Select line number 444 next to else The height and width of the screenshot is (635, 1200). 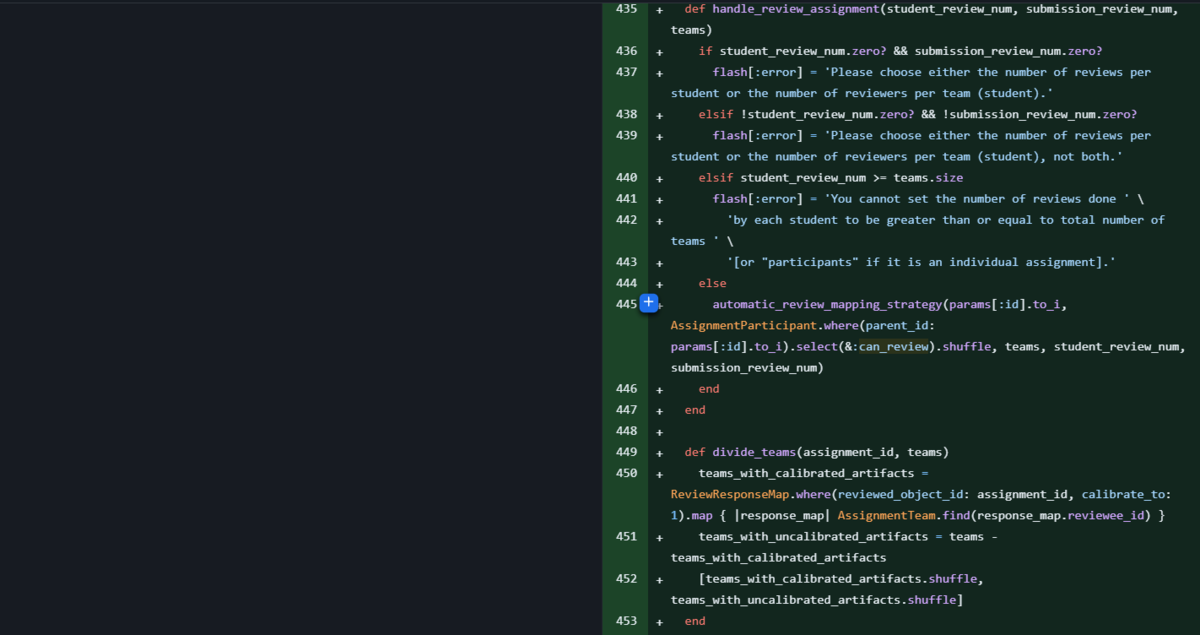tap(626, 283)
